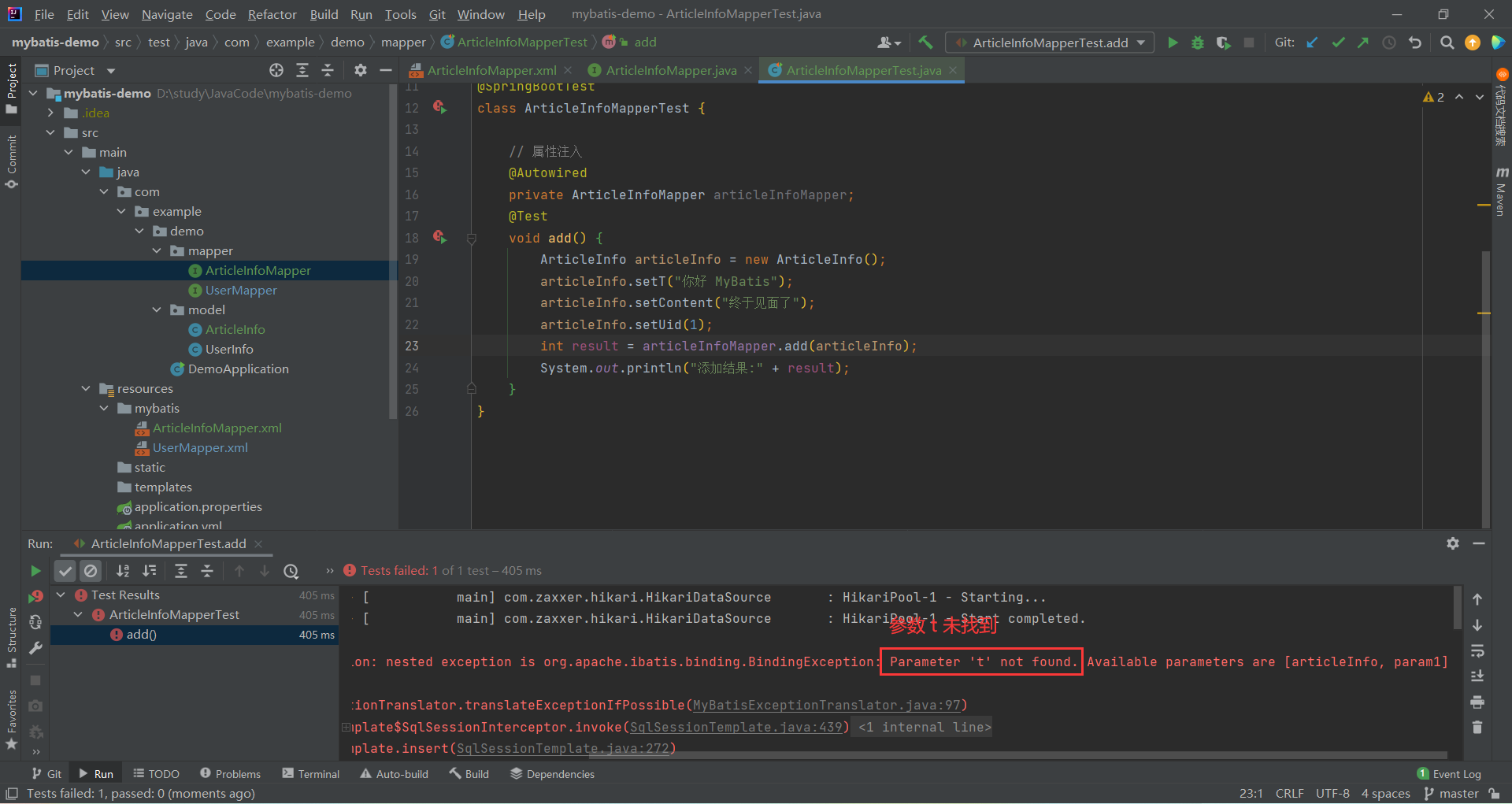Open TODO tool window
This screenshot has height=804, width=1512.
pos(156,774)
